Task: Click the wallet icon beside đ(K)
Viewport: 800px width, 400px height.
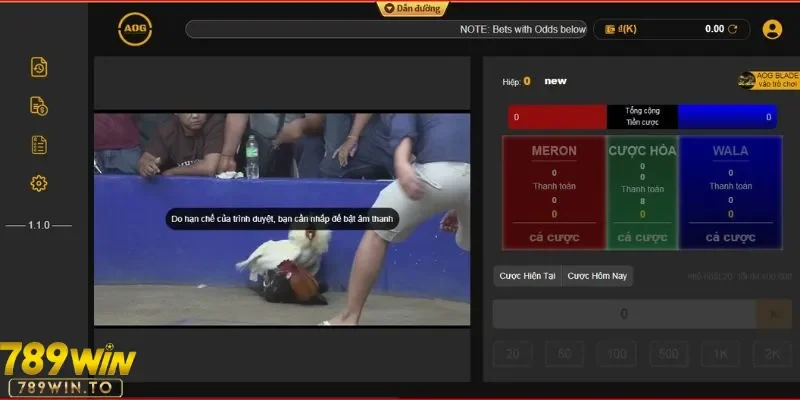Action: (609, 29)
